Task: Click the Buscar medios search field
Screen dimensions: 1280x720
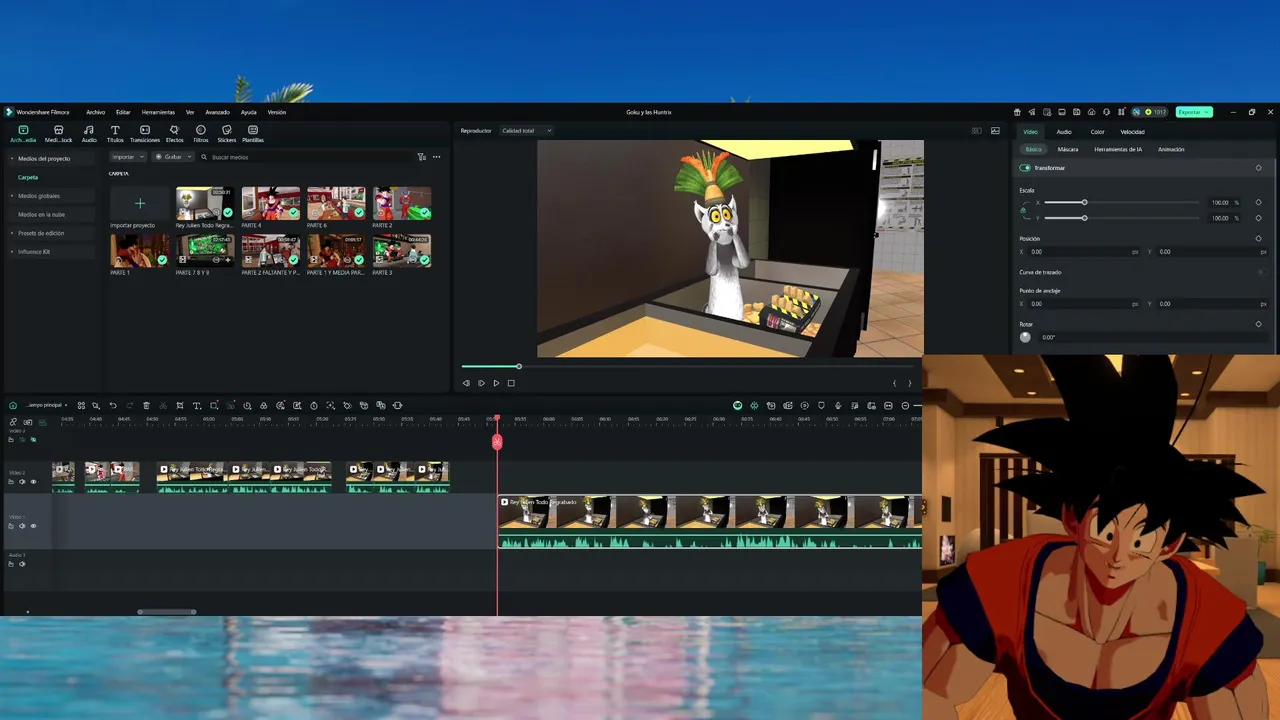Action: [x=305, y=157]
